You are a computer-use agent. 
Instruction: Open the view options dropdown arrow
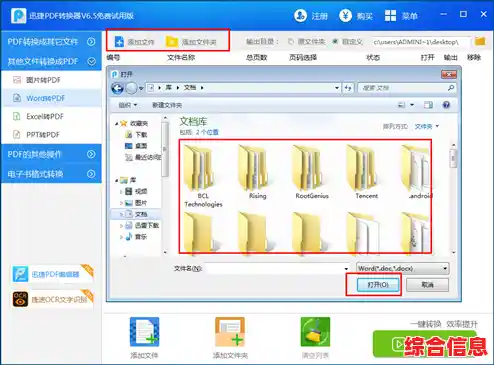pos(412,105)
